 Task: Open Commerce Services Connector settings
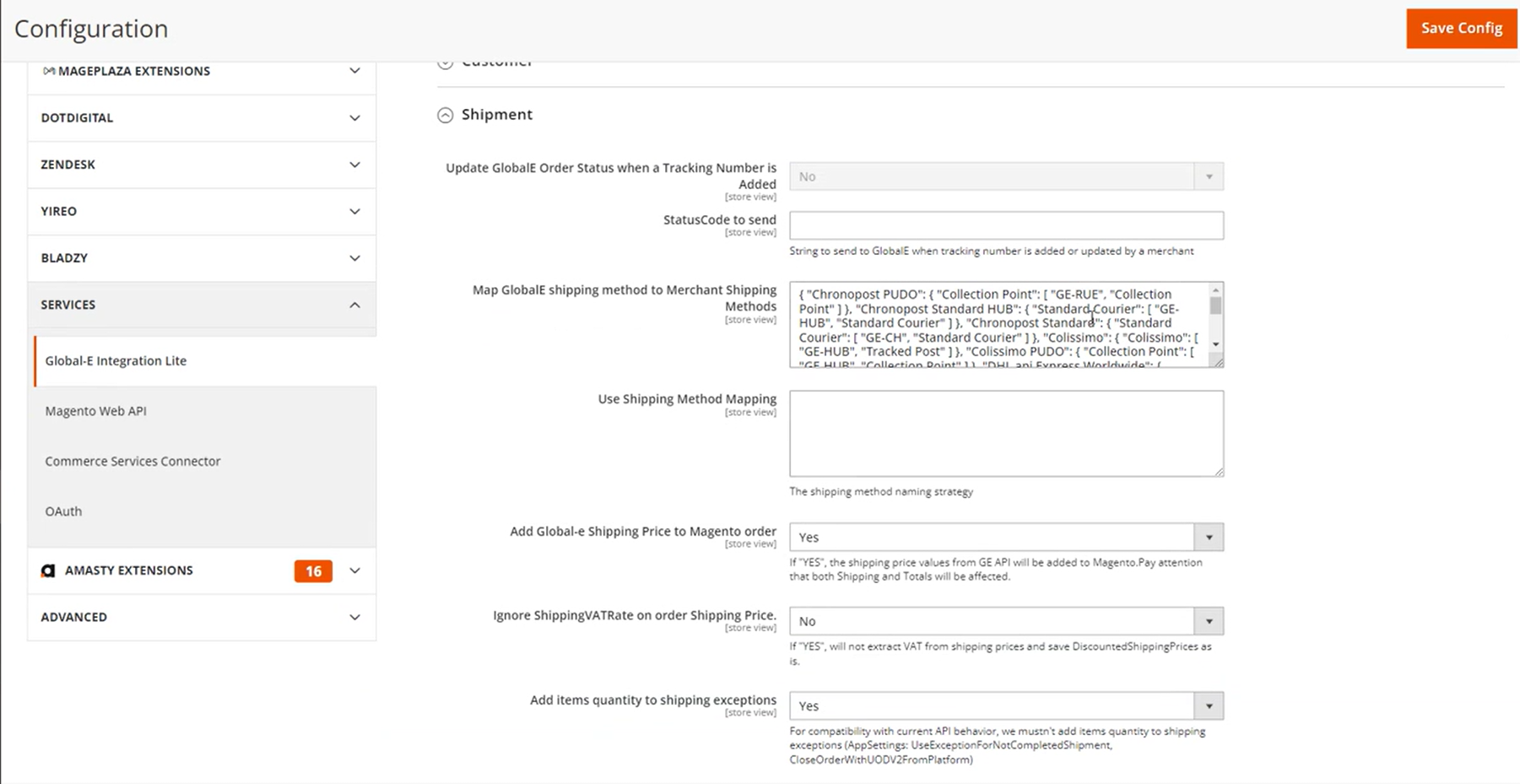(133, 461)
